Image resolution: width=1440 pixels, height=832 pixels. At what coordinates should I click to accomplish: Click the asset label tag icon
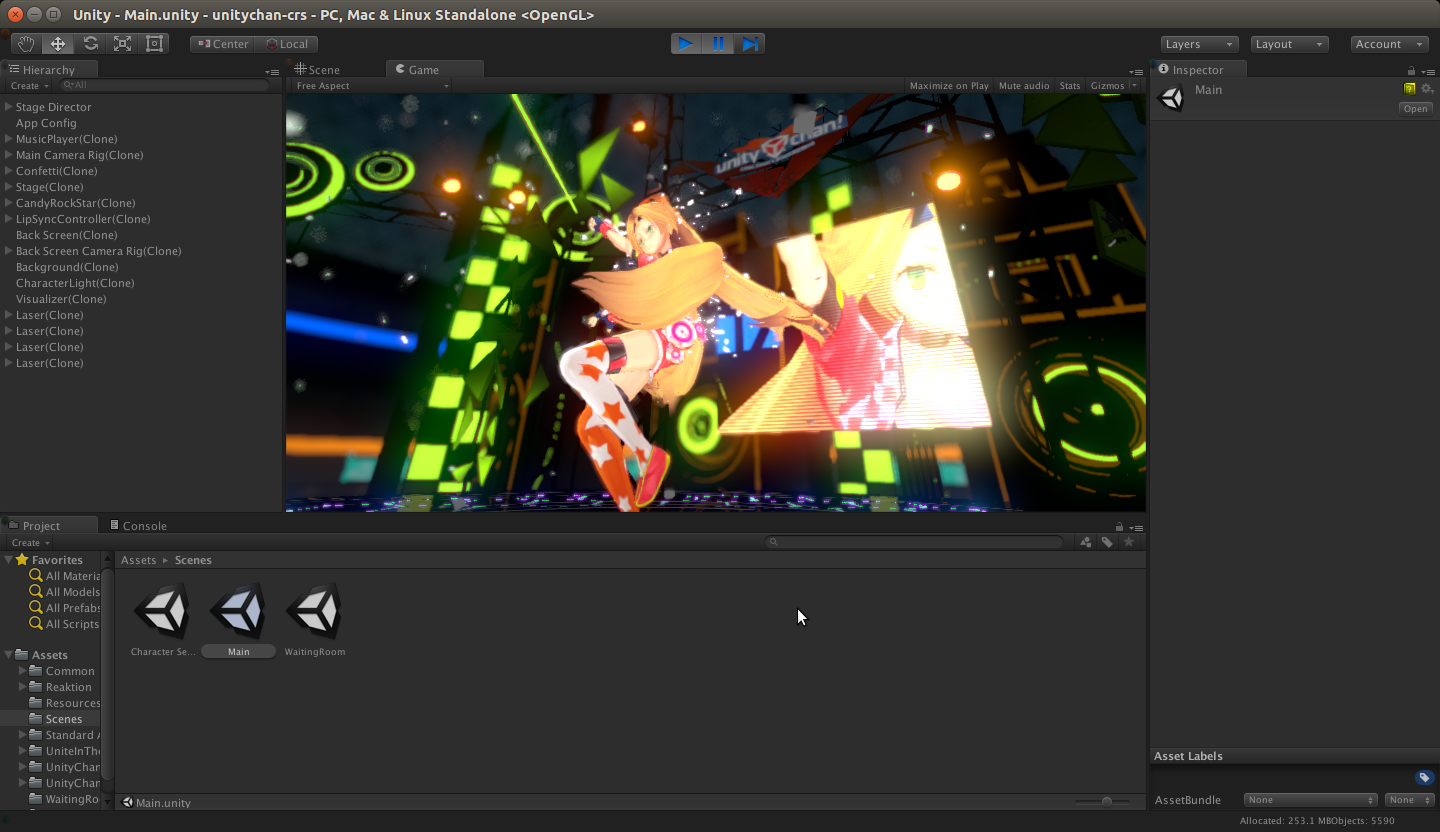[1425, 778]
